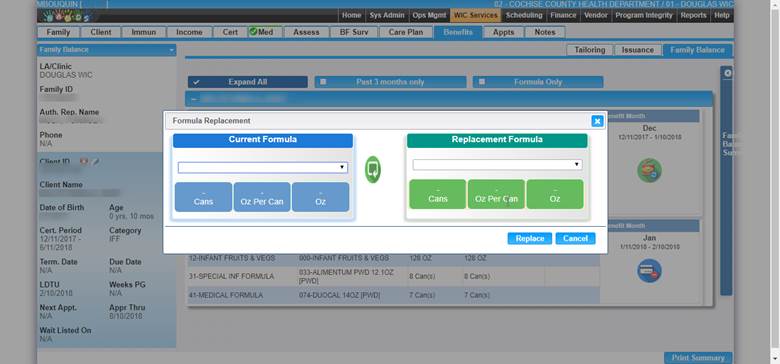Open the Sys Admin menu
This screenshot has height=364, width=780.
[x=387, y=15]
